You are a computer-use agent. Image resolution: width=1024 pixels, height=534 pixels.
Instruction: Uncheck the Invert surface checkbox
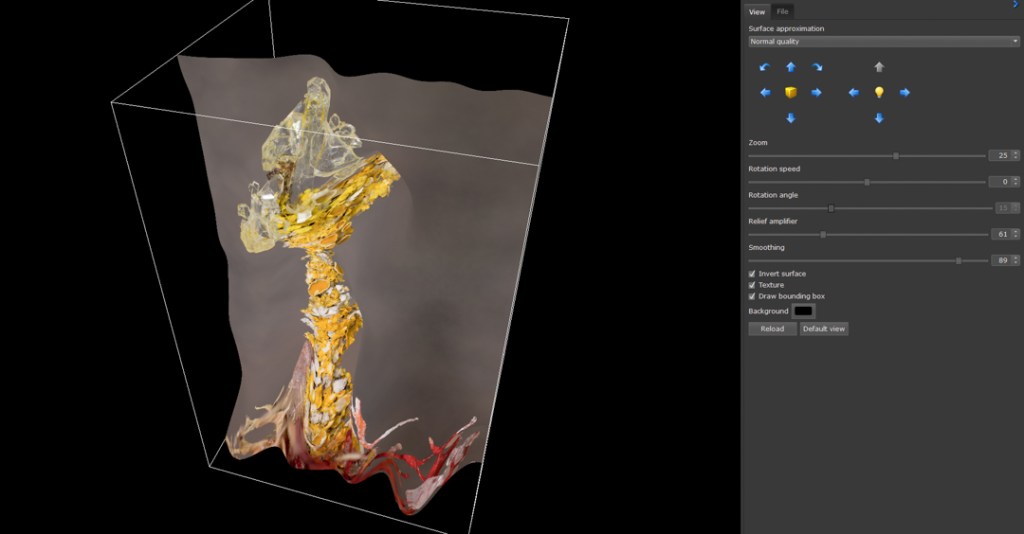click(x=752, y=274)
